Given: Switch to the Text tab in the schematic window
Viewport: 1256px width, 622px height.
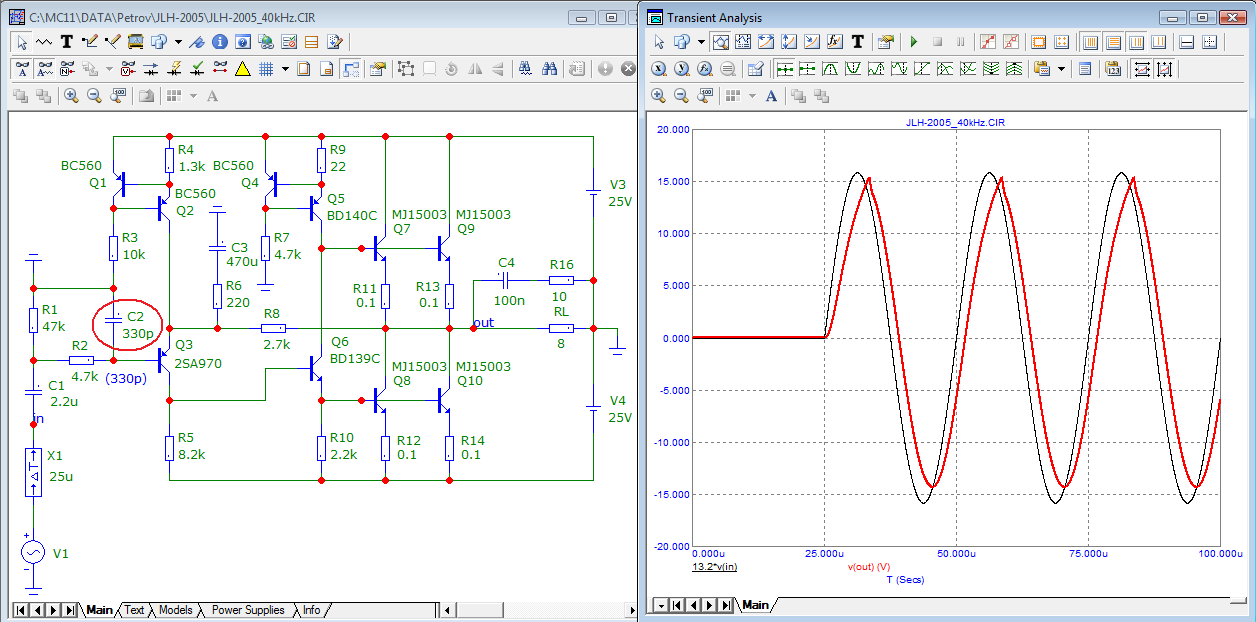Looking at the screenshot, I should [x=134, y=610].
